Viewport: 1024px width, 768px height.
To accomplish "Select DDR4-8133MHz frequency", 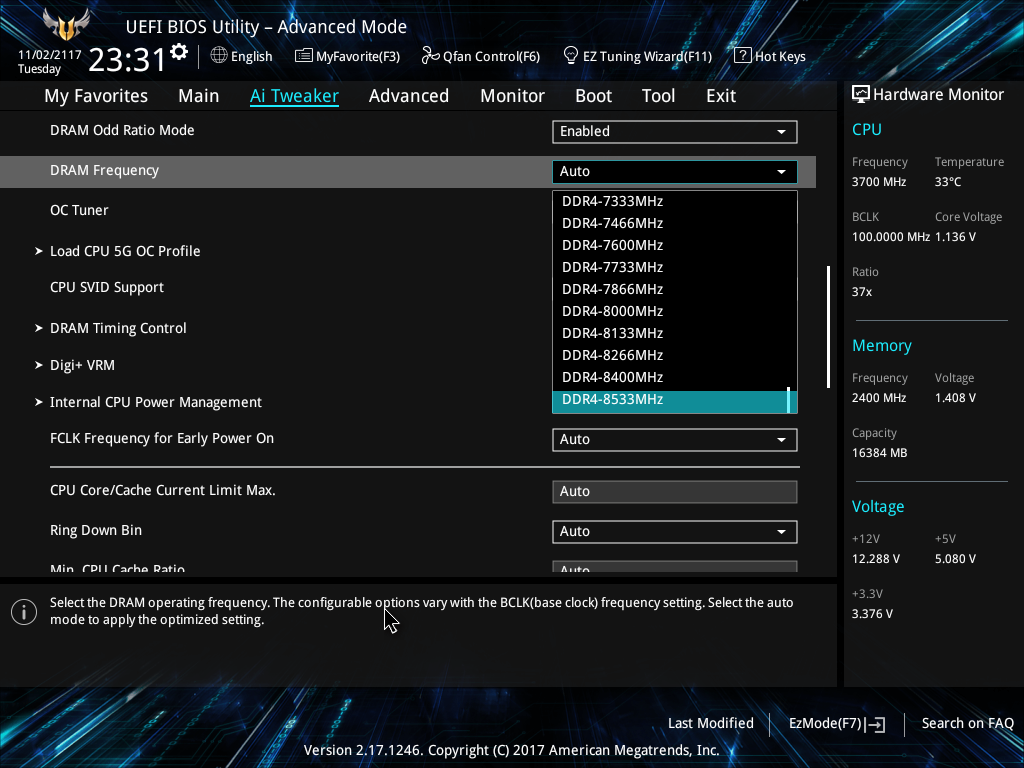I will pyautogui.click(x=675, y=334).
